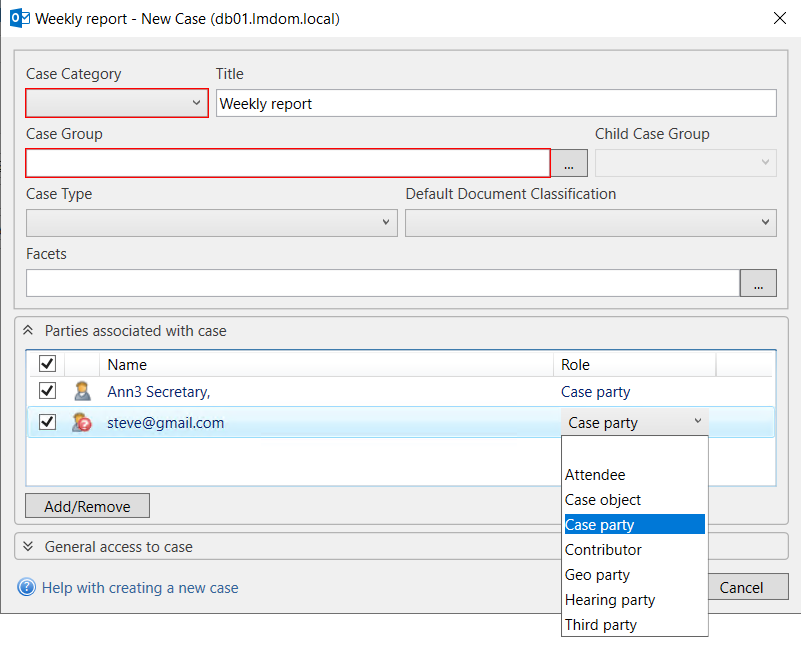This screenshot has width=801, height=645.
Task: Uncheck the steve@gmail.com party checkbox
Action: pyautogui.click(x=47, y=423)
